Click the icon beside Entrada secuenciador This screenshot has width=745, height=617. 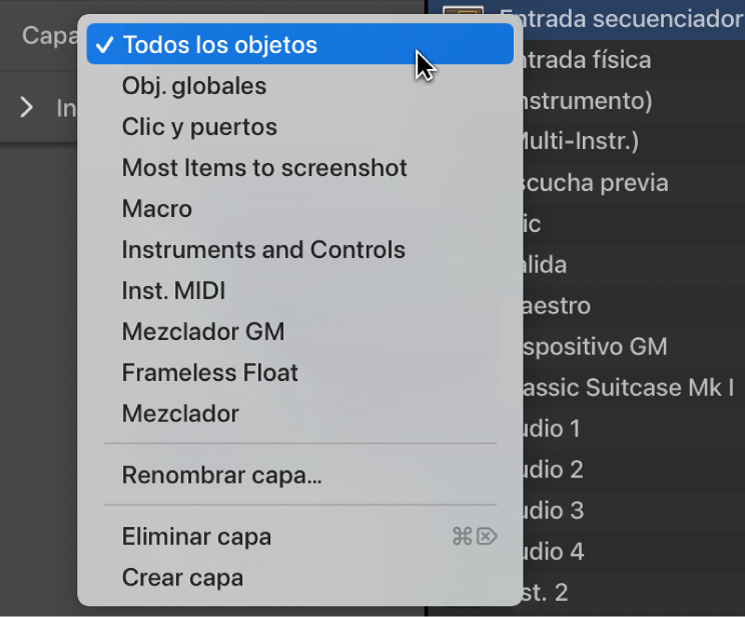coord(463,15)
